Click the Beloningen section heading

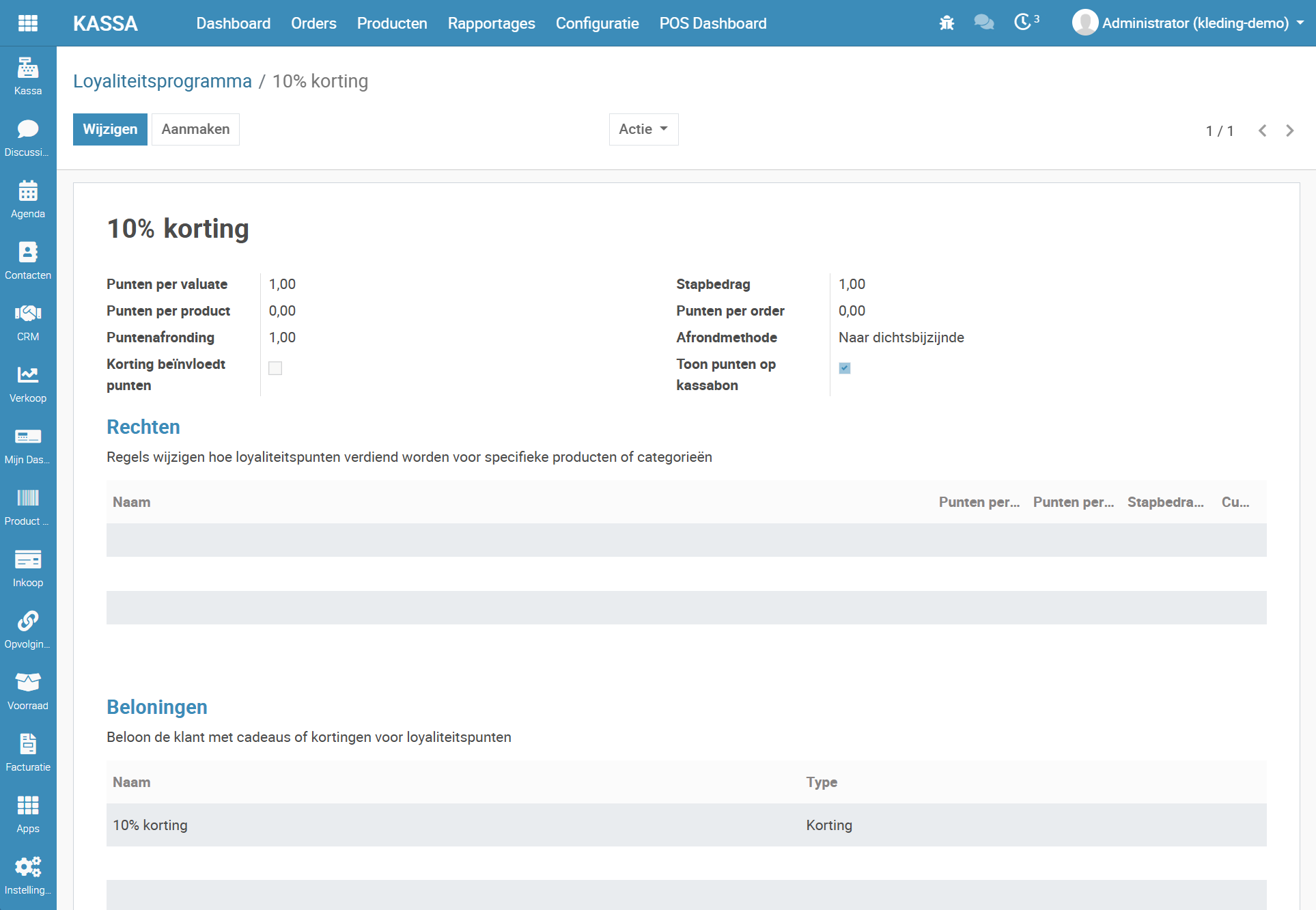(157, 707)
